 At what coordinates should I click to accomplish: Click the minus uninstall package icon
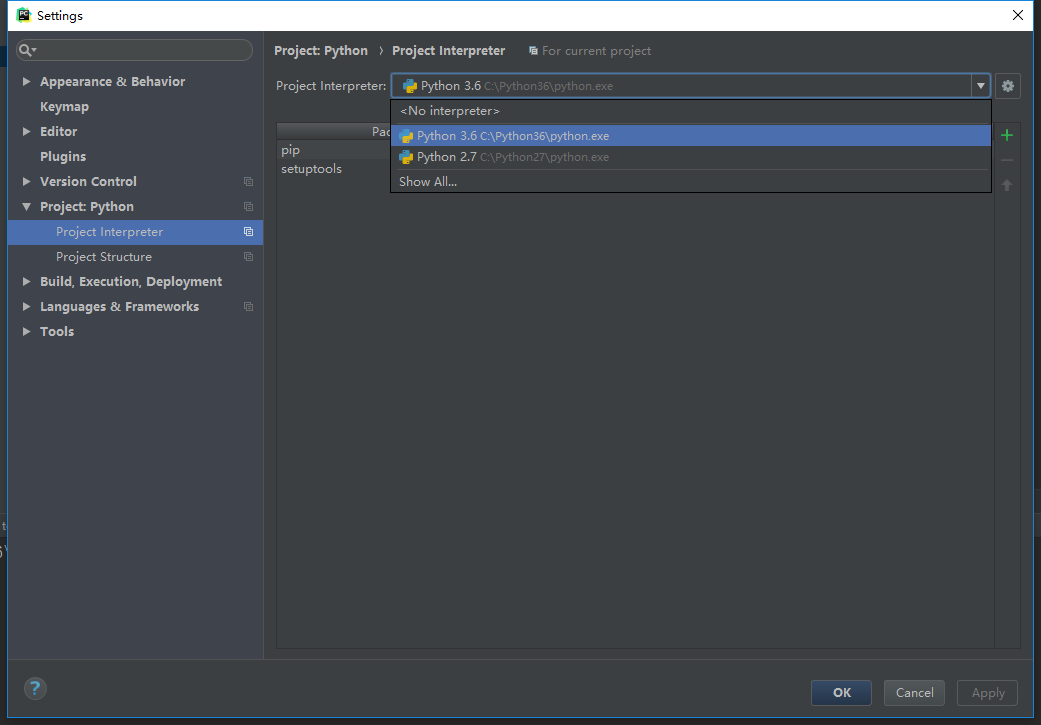coord(1006,160)
